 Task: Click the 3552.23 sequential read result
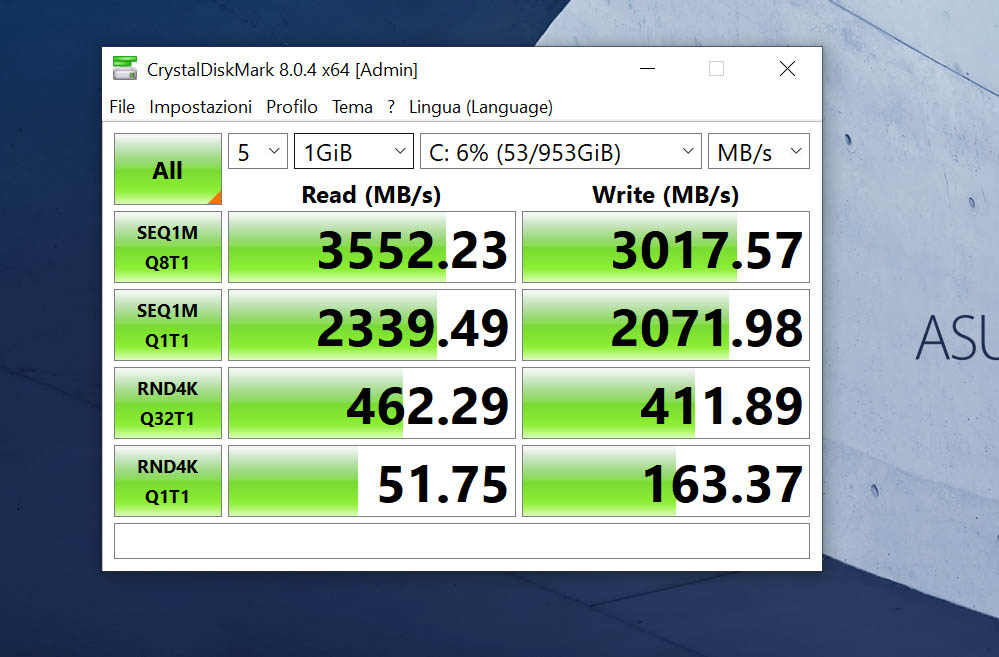point(371,247)
